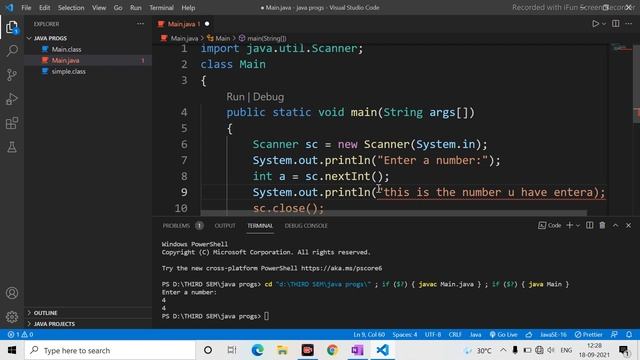Image resolution: width=640 pixels, height=360 pixels.
Task: Open Explorer Views and More Actions menu
Action: pyautogui.click(x=140, y=24)
